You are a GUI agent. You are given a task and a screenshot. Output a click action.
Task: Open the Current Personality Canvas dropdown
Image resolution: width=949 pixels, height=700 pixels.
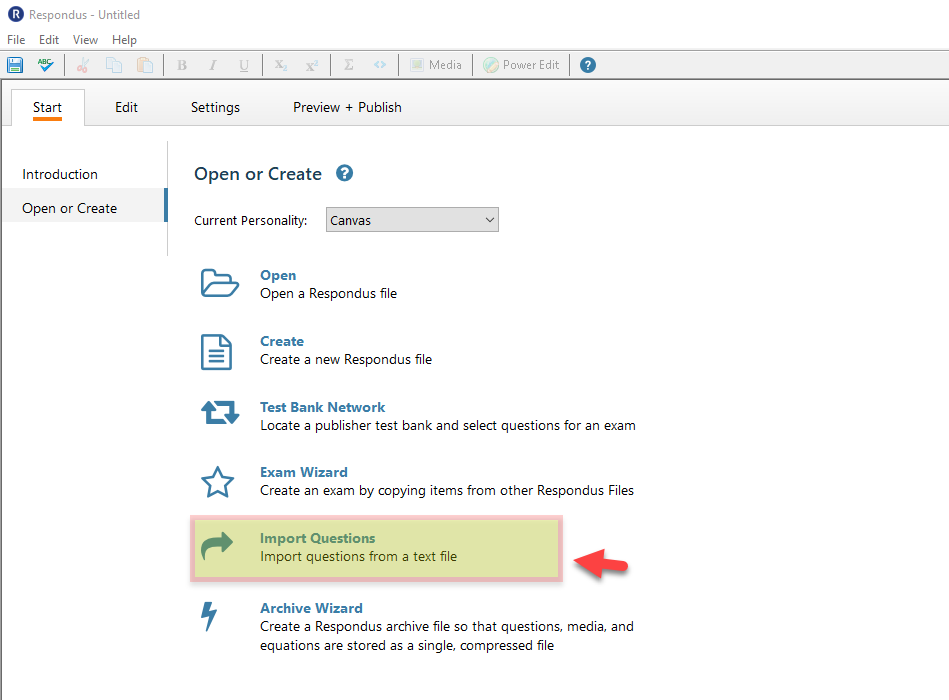(412, 220)
